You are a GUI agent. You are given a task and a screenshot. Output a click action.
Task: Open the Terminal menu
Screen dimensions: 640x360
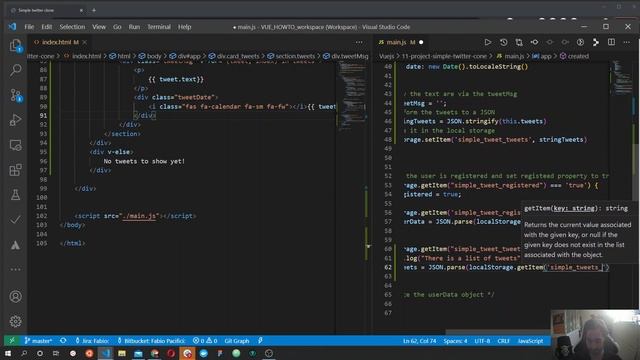[x=159, y=27]
